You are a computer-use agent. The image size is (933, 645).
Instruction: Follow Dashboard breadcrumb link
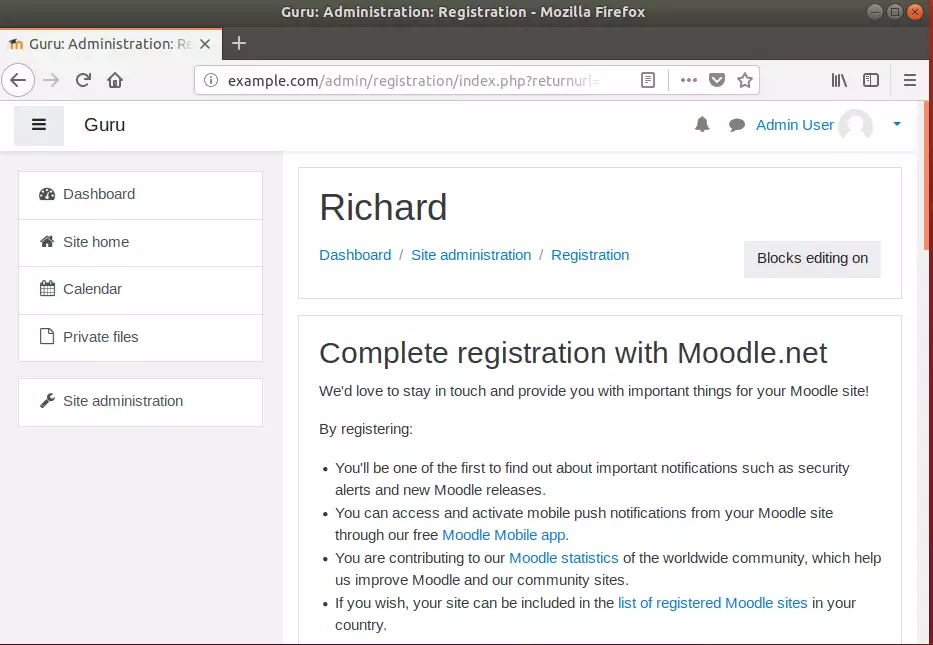click(x=355, y=255)
